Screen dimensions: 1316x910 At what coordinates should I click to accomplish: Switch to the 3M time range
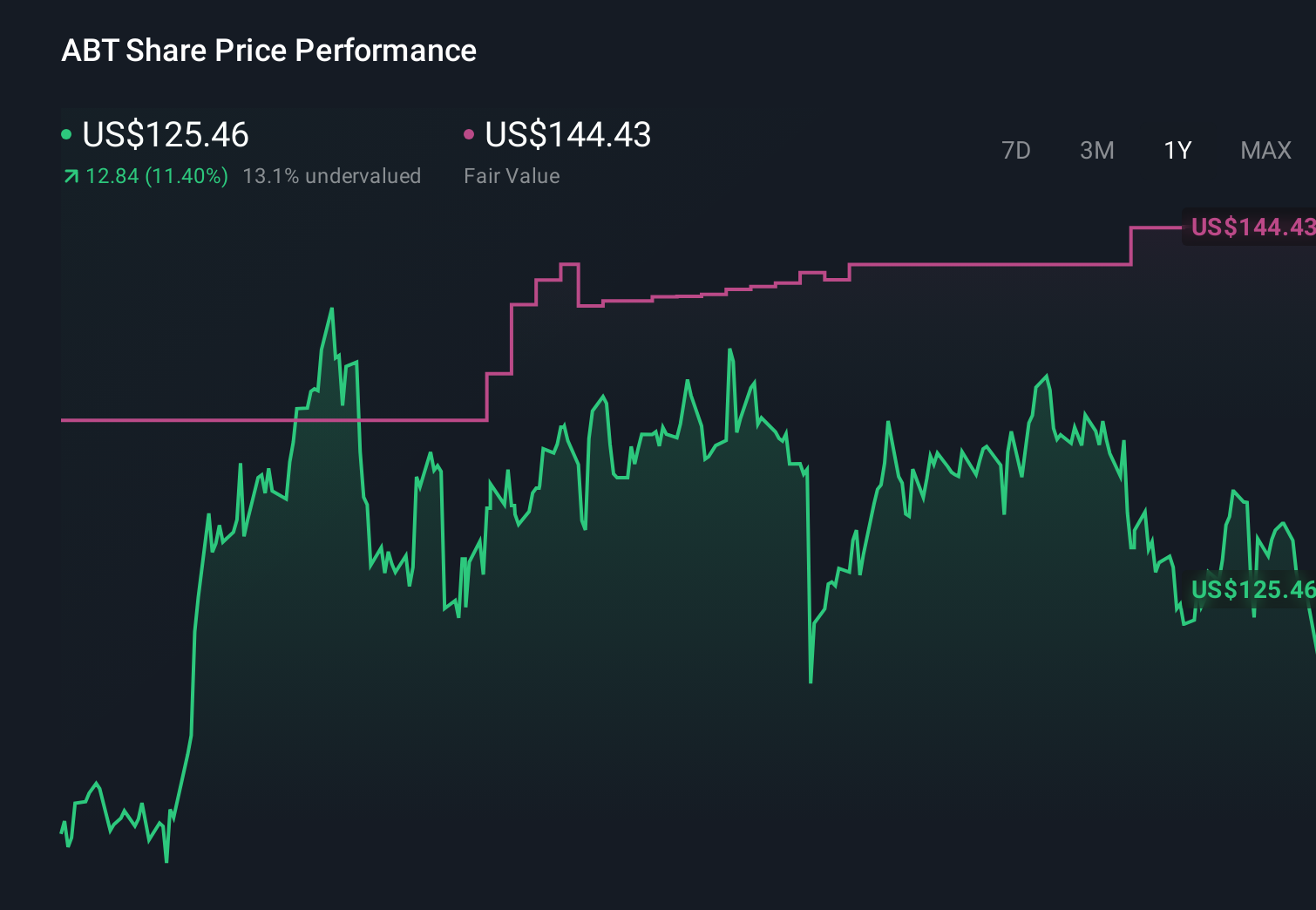point(1096,150)
